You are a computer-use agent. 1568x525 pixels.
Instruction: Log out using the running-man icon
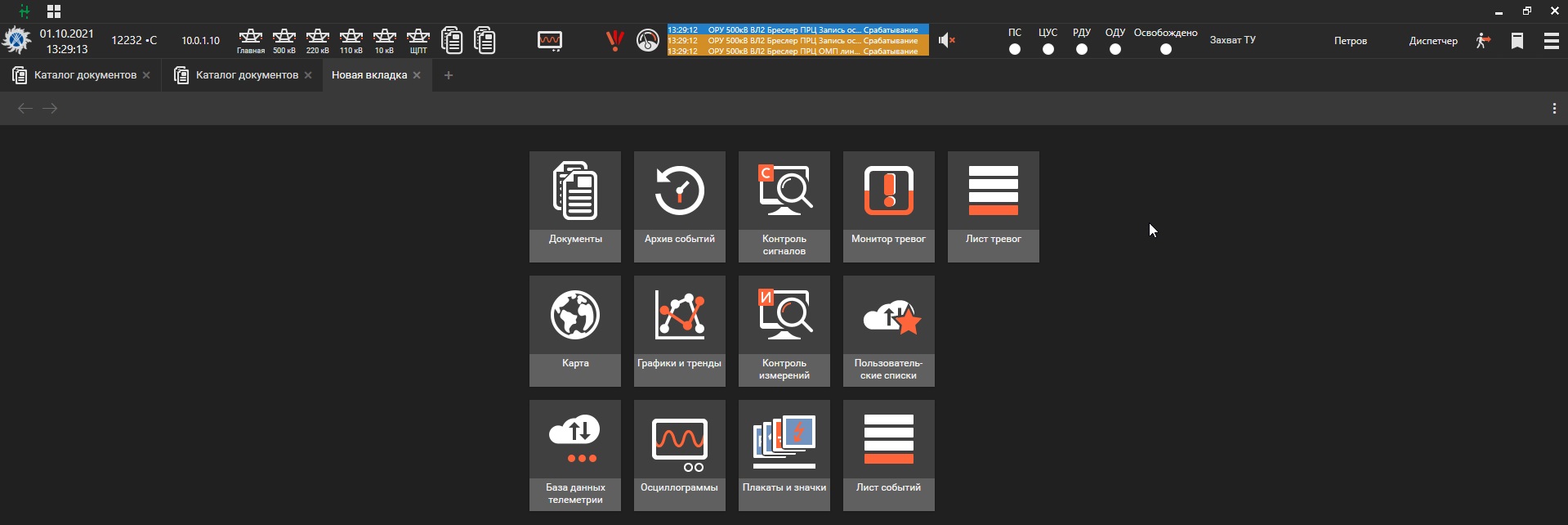tap(1483, 41)
